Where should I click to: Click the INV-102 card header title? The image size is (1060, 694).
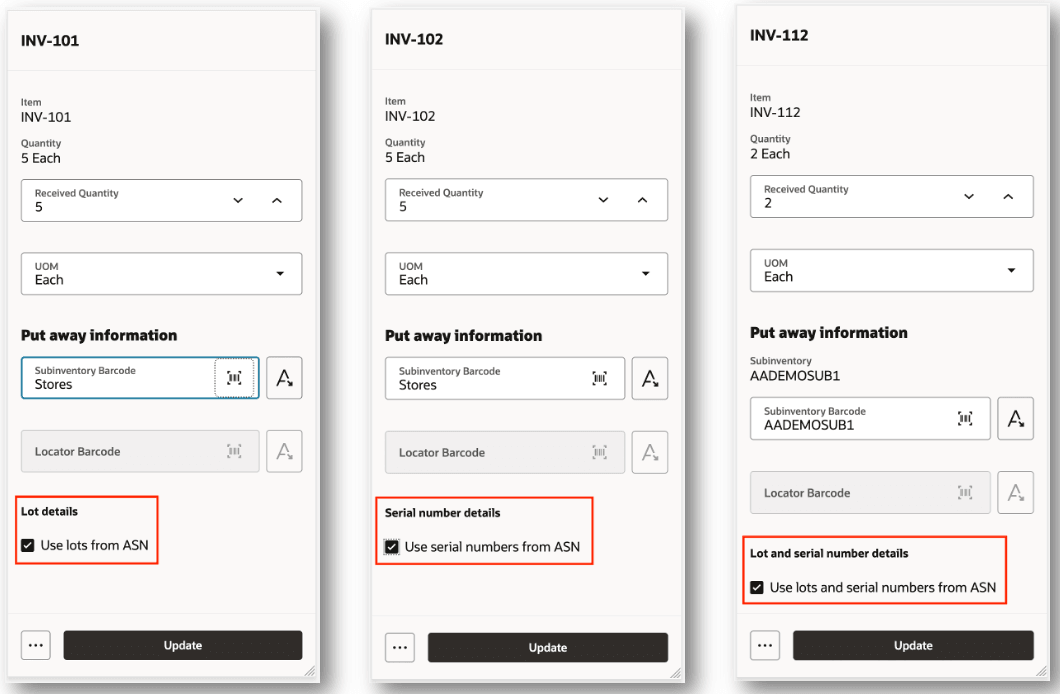[x=414, y=38]
